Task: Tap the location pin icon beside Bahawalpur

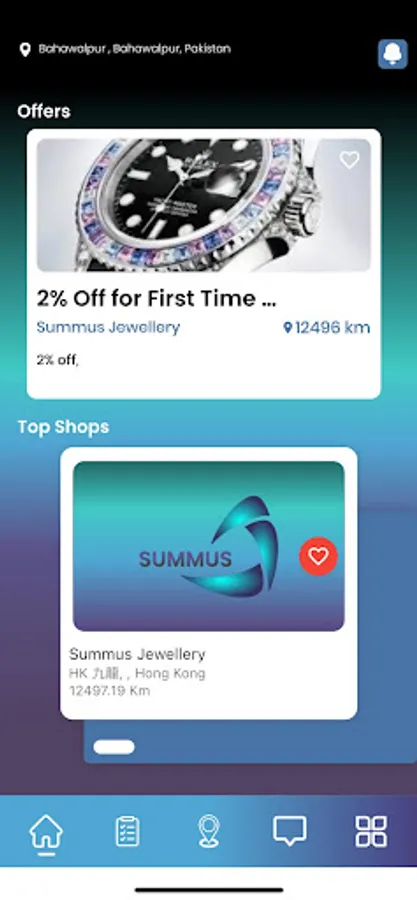Action: click(25, 49)
